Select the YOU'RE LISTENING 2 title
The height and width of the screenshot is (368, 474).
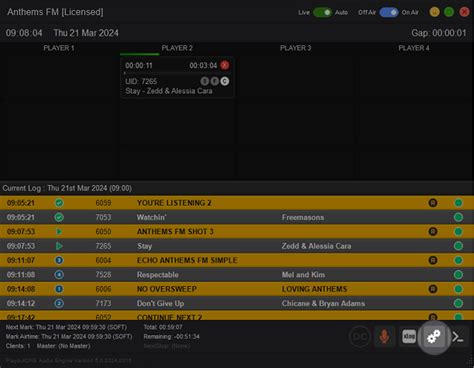click(x=174, y=203)
